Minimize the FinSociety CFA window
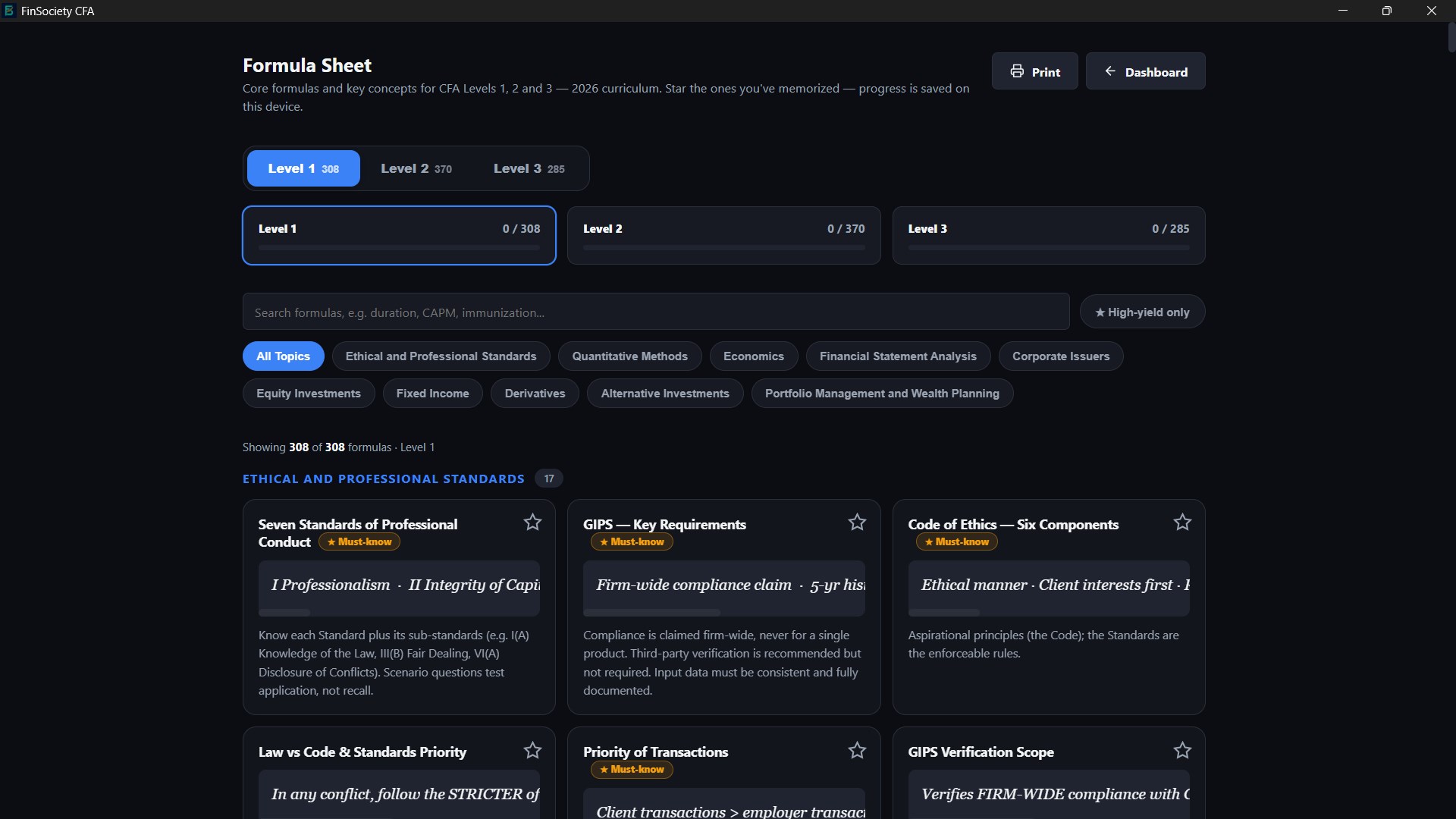 coord(1343,11)
